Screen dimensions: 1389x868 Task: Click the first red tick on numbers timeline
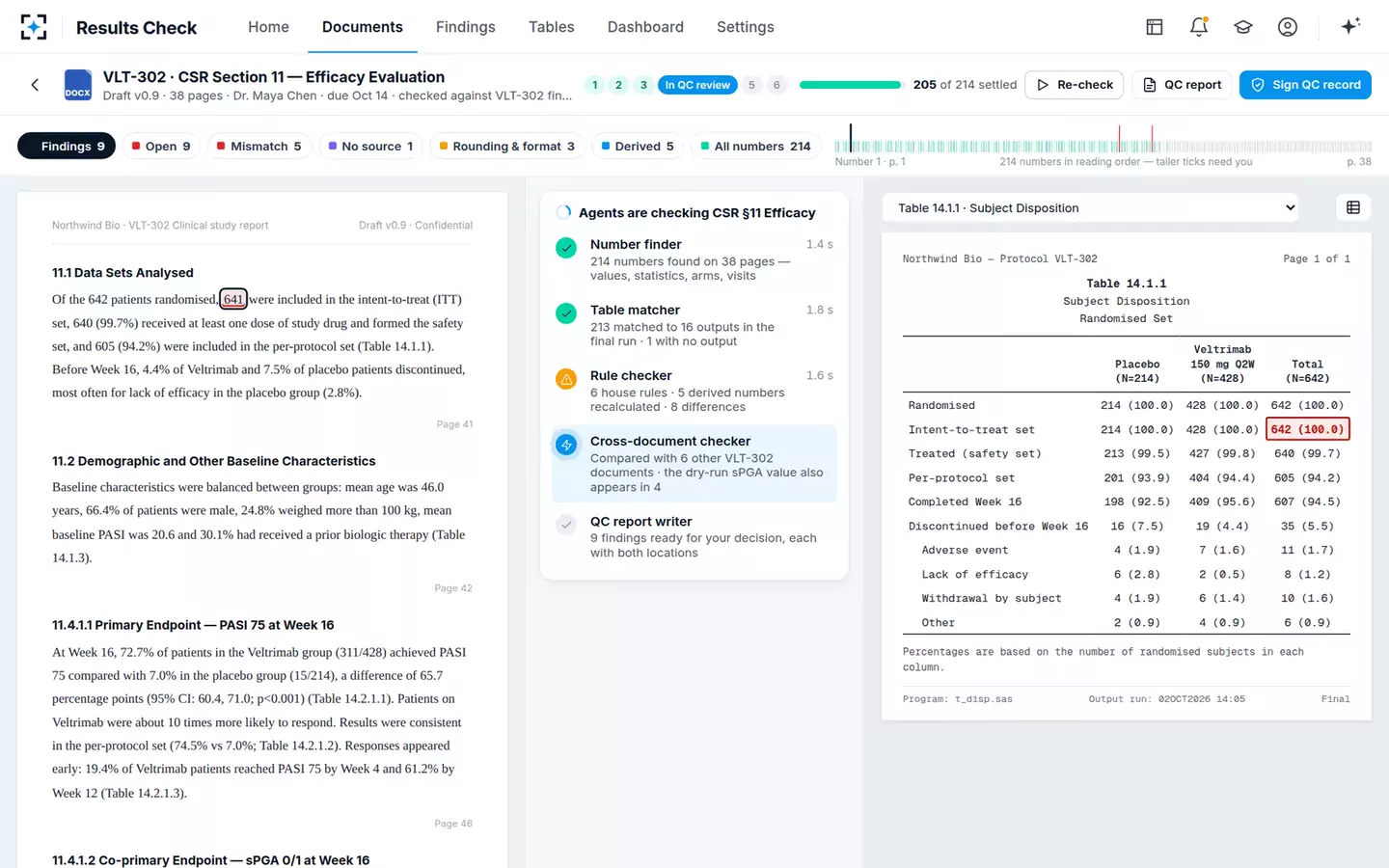pyautogui.click(x=1119, y=139)
